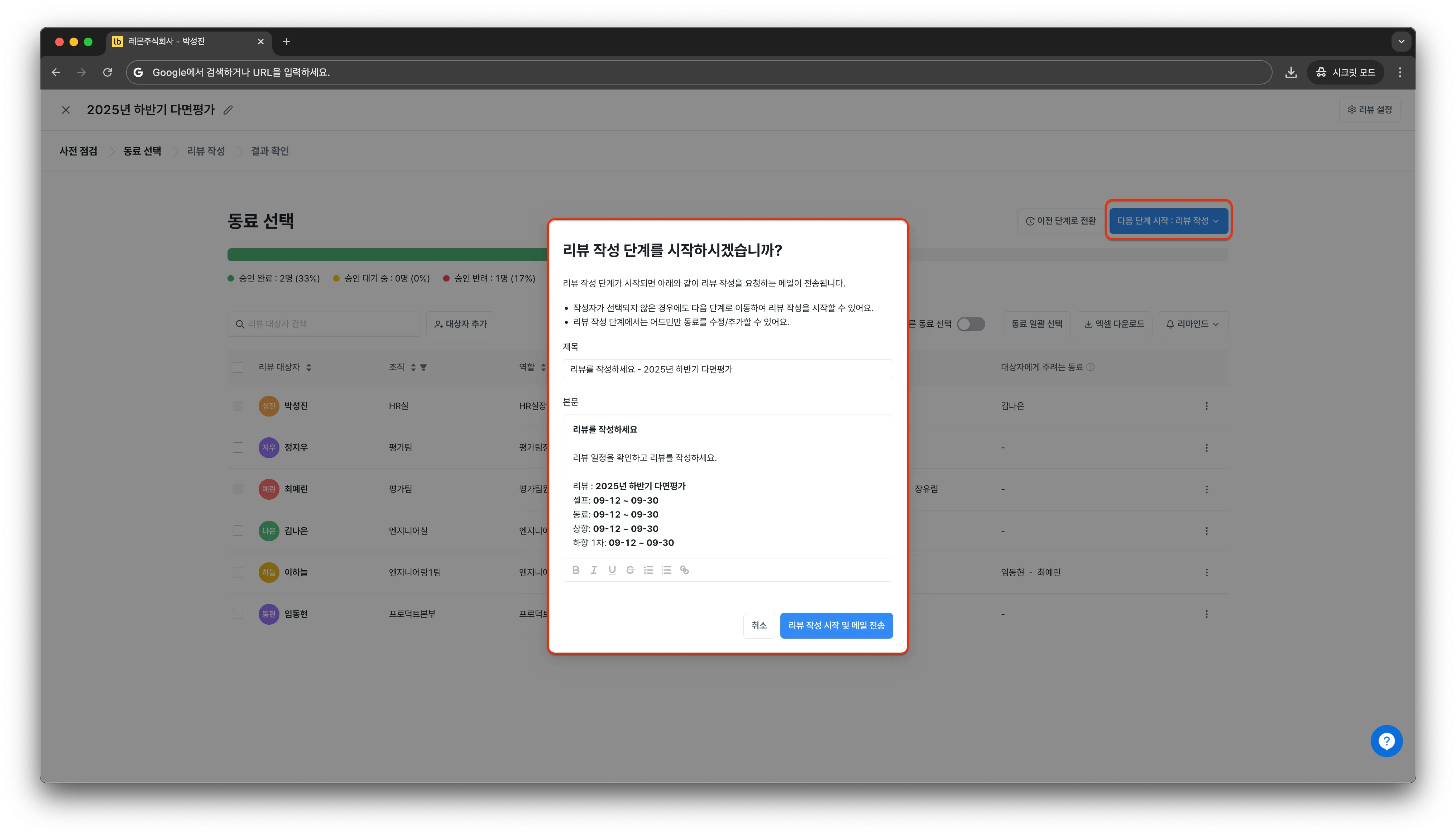Open more options for 임동현 row
Screen dimensions: 1456x836
(1206, 614)
